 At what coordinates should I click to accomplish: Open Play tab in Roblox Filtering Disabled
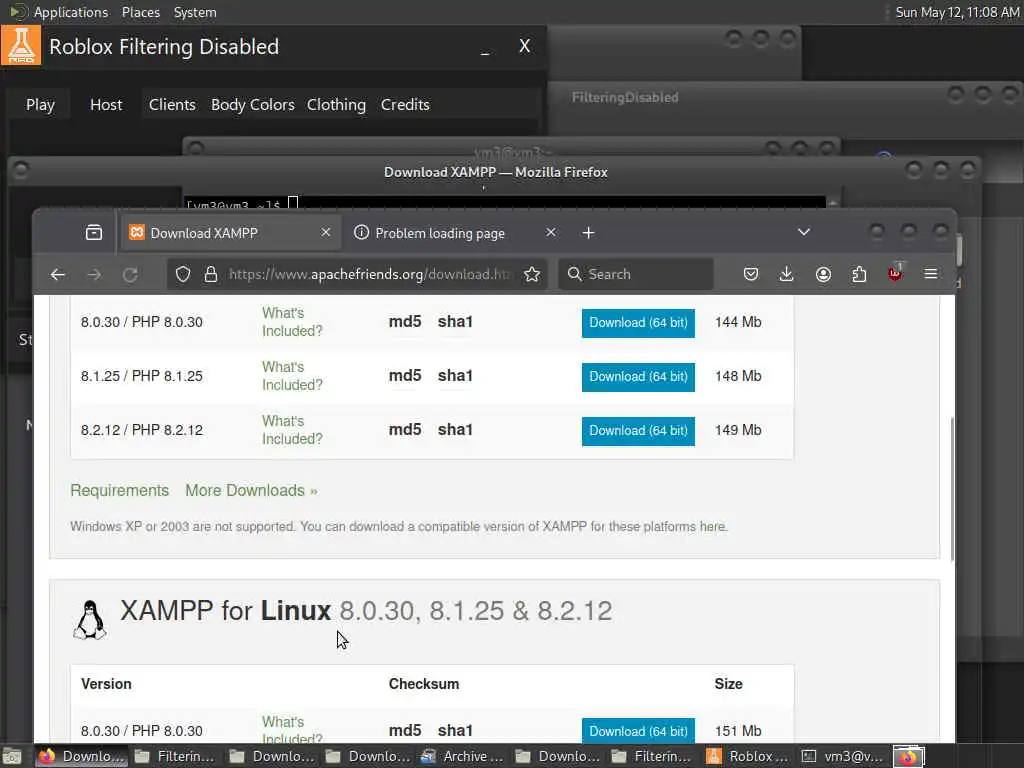(x=40, y=104)
